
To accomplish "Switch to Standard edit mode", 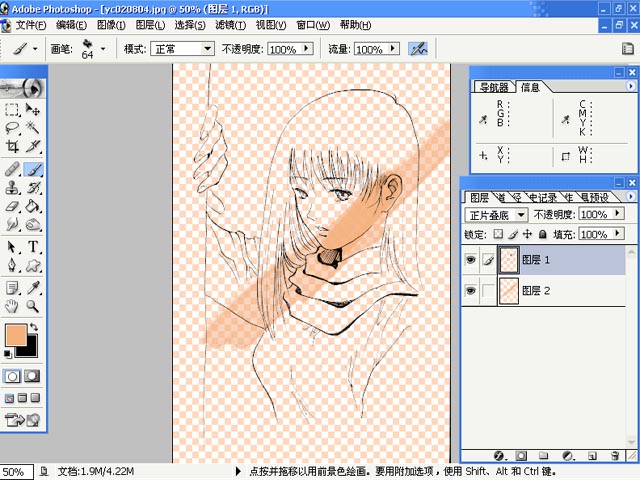I will 12,376.
